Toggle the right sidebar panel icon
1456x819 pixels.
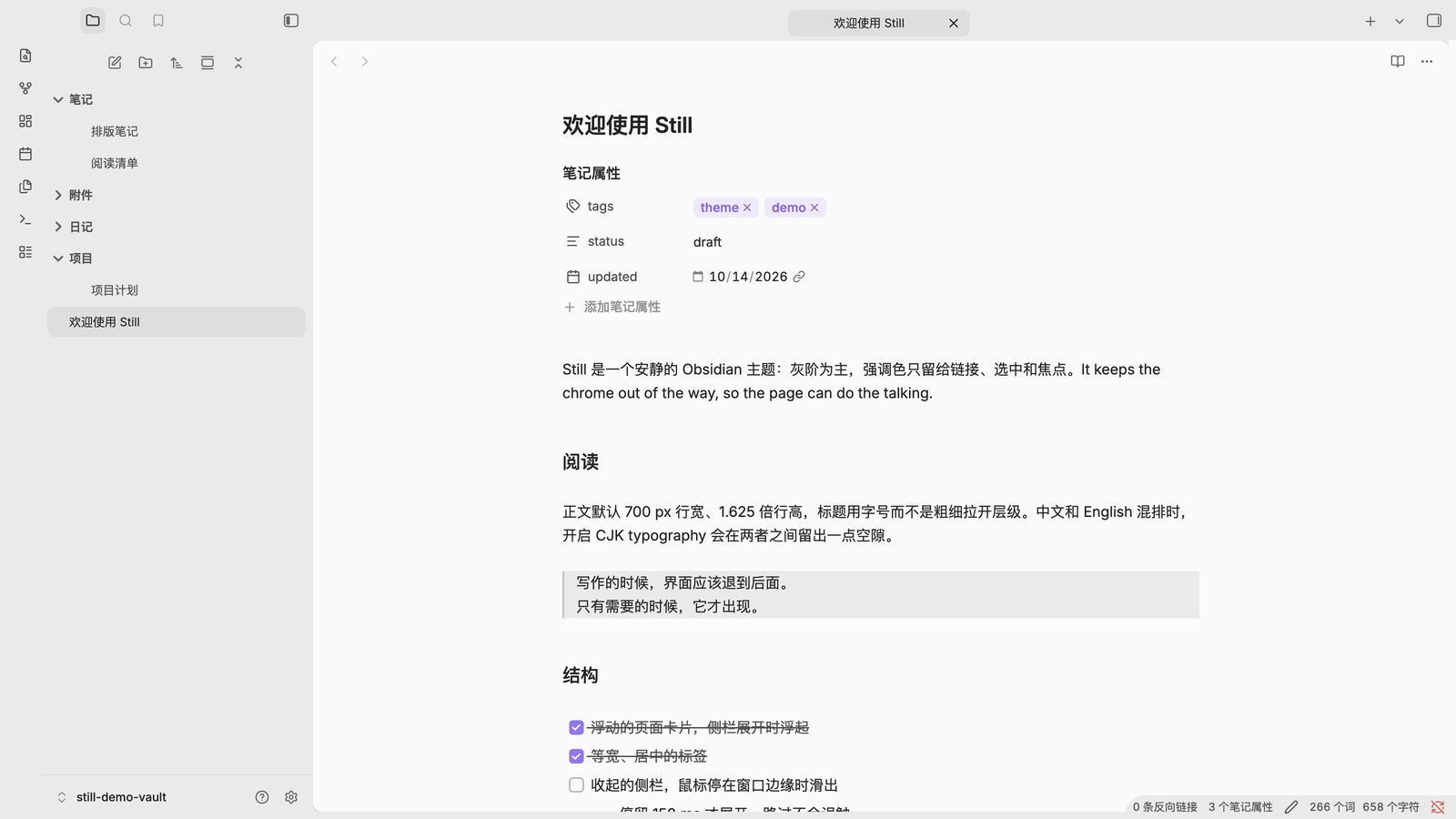(1434, 21)
